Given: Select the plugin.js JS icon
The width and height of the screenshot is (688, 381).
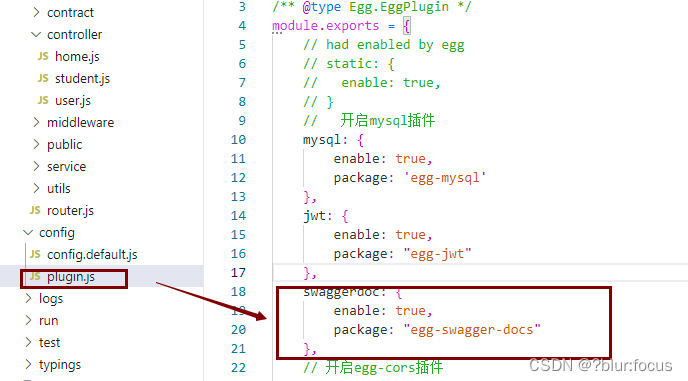Looking at the screenshot, I should click(x=35, y=277).
